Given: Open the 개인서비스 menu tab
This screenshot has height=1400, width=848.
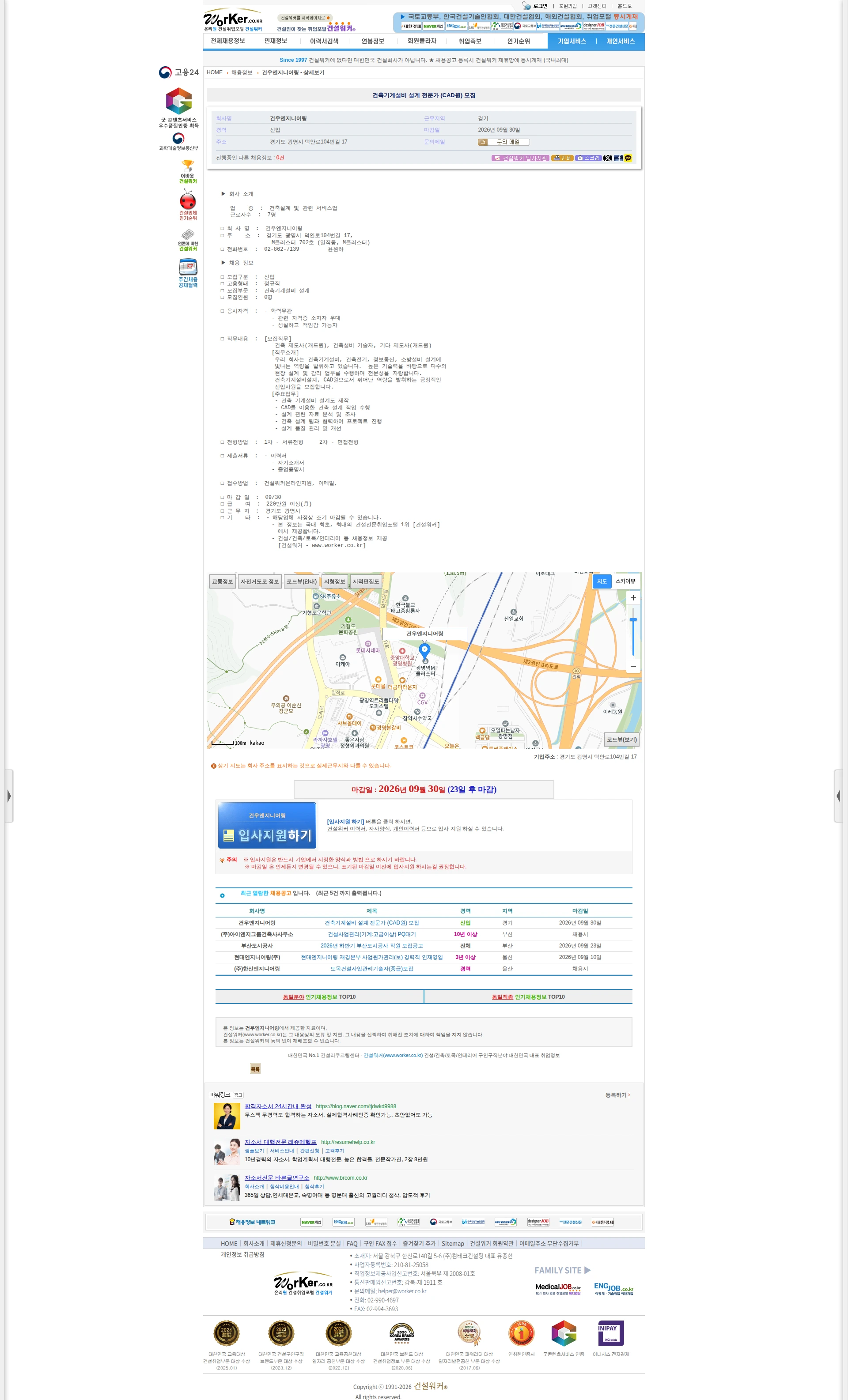Looking at the screenshot, I should pyautogui.click(x=621, y=42).
